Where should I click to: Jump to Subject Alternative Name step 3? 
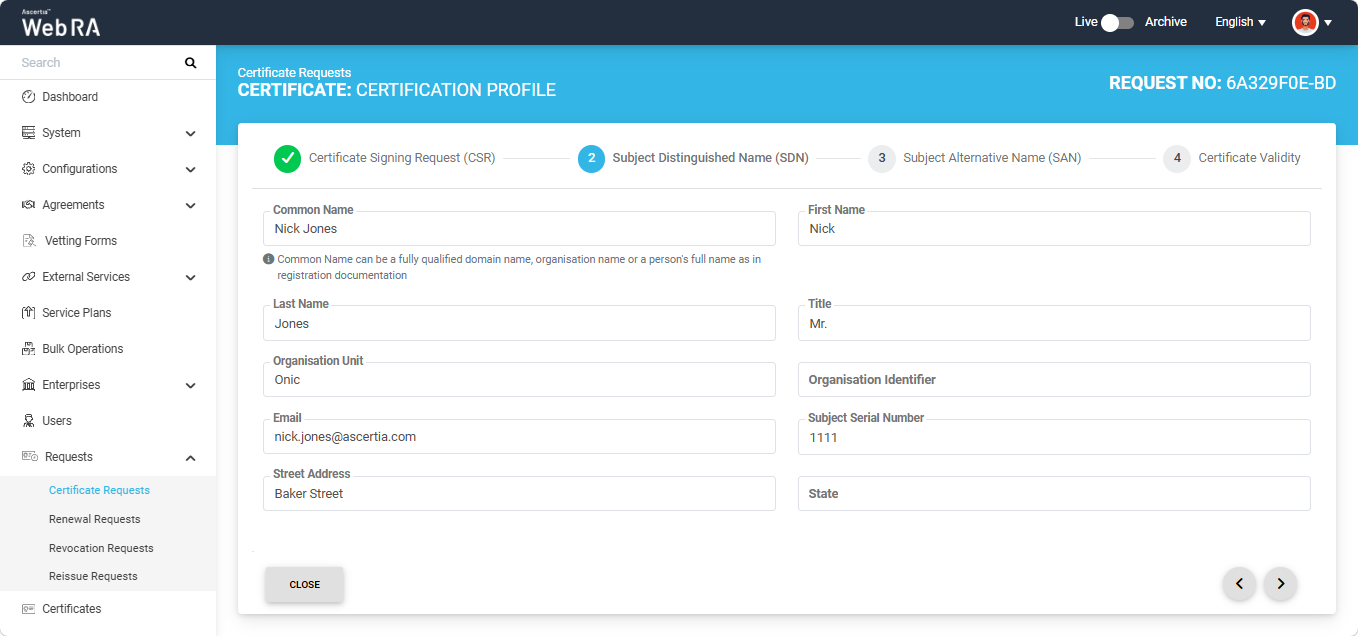[975, 158]
